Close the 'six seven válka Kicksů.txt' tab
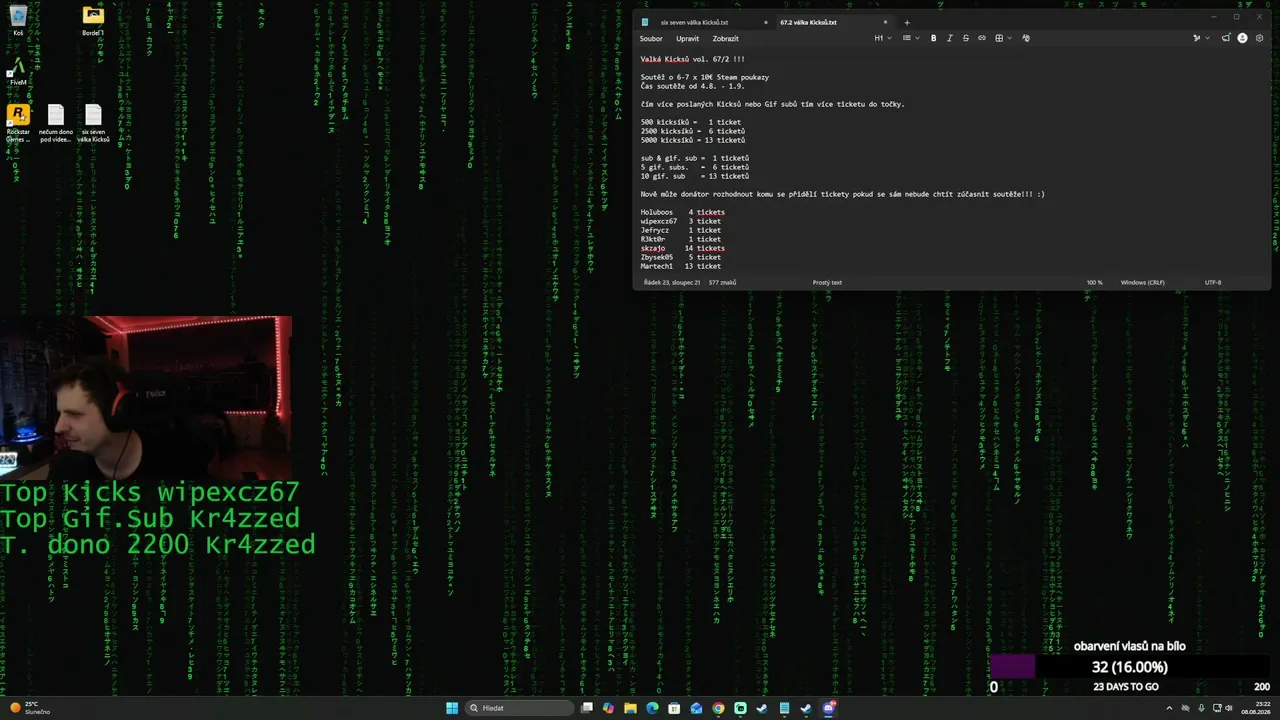 766,22
